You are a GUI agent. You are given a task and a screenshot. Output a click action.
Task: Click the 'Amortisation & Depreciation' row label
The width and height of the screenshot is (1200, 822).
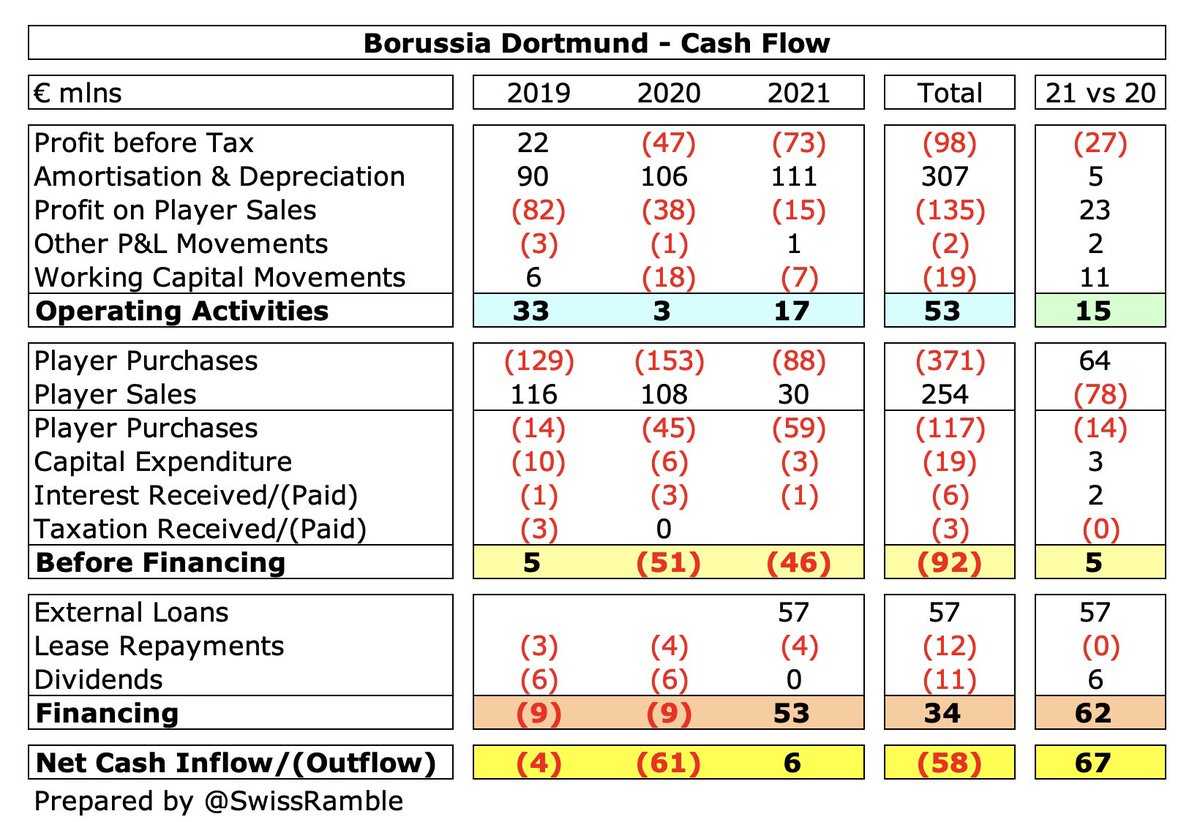pos(220,177)
